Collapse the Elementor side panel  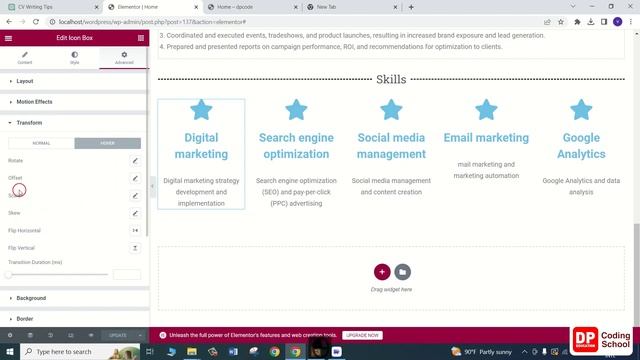[152, 186]
